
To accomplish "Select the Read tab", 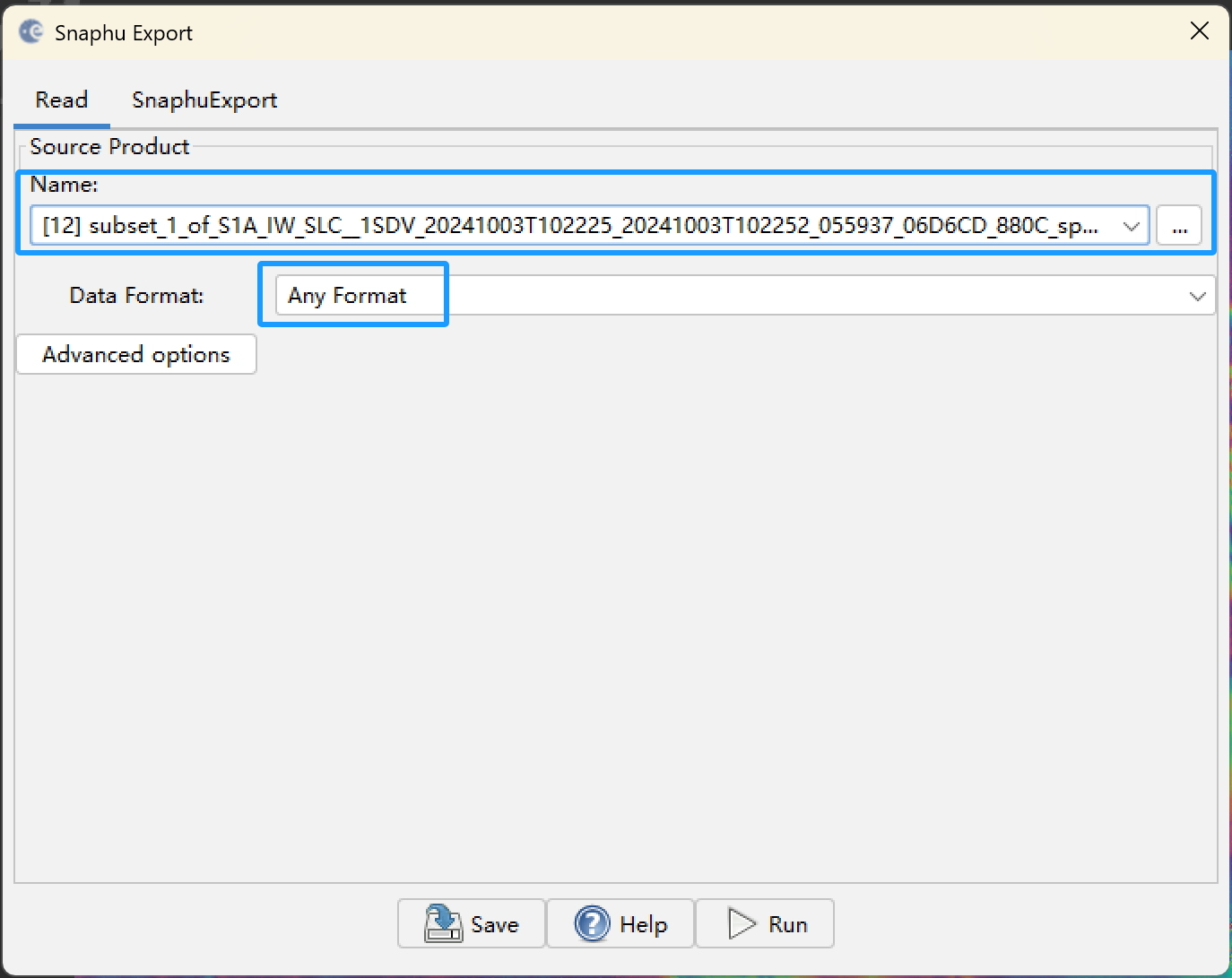I will (x=61, y=100).
